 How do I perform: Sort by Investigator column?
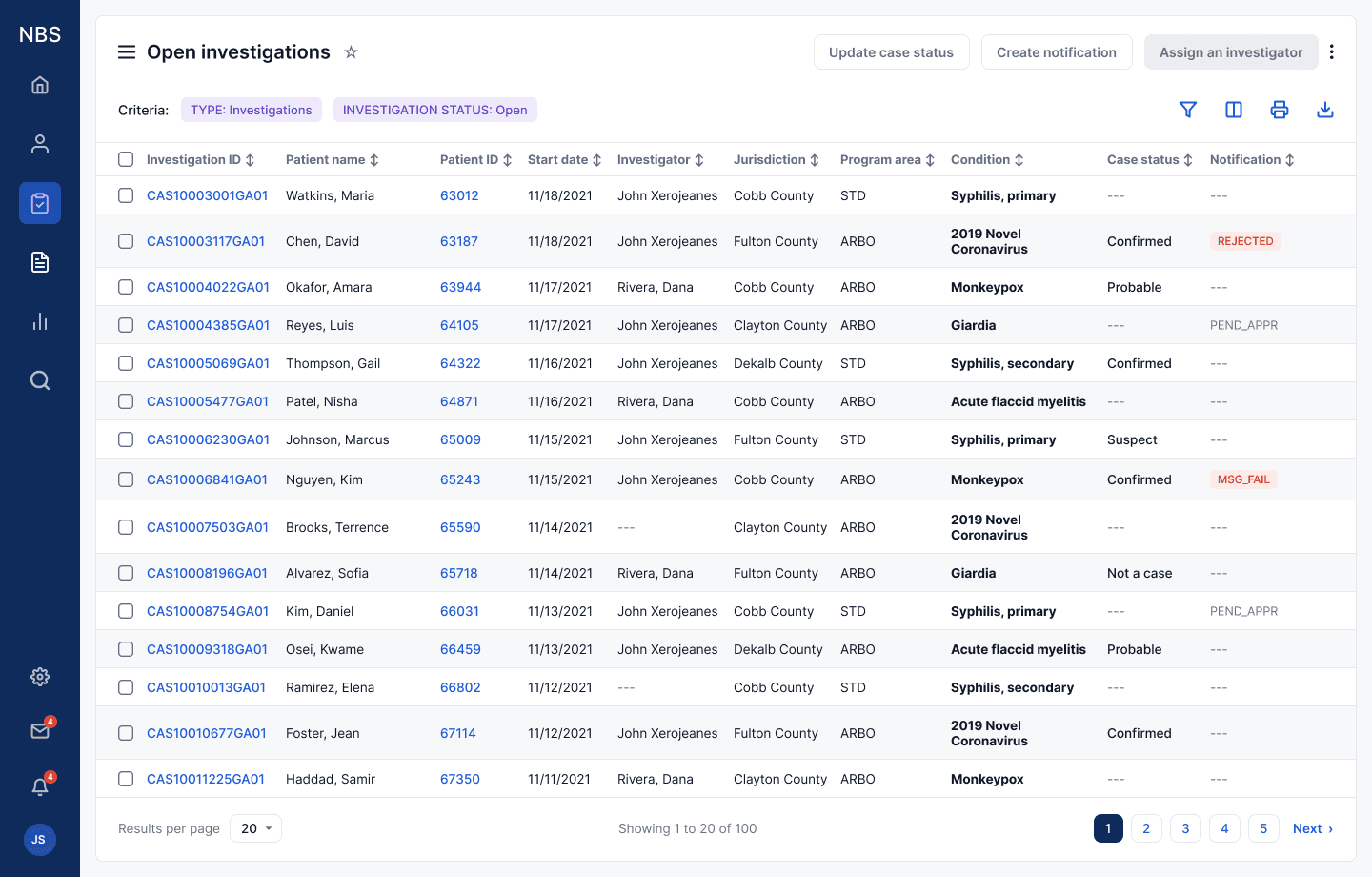pyautogui.click(x=661, y=160)
